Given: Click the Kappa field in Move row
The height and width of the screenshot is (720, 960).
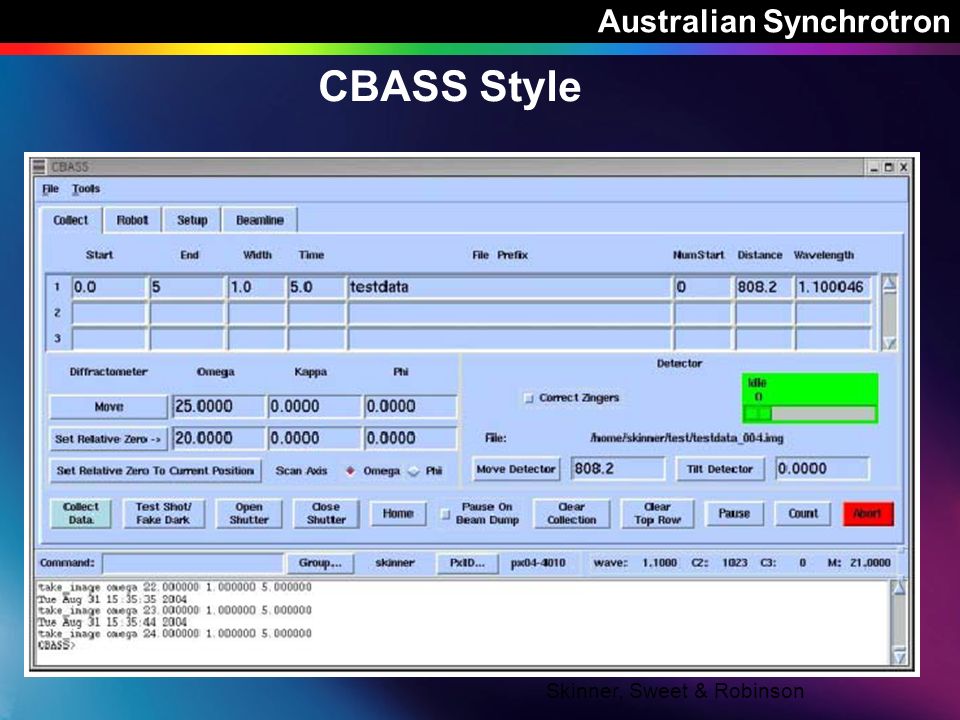Looking at the screenshot, I should point(315,407).
